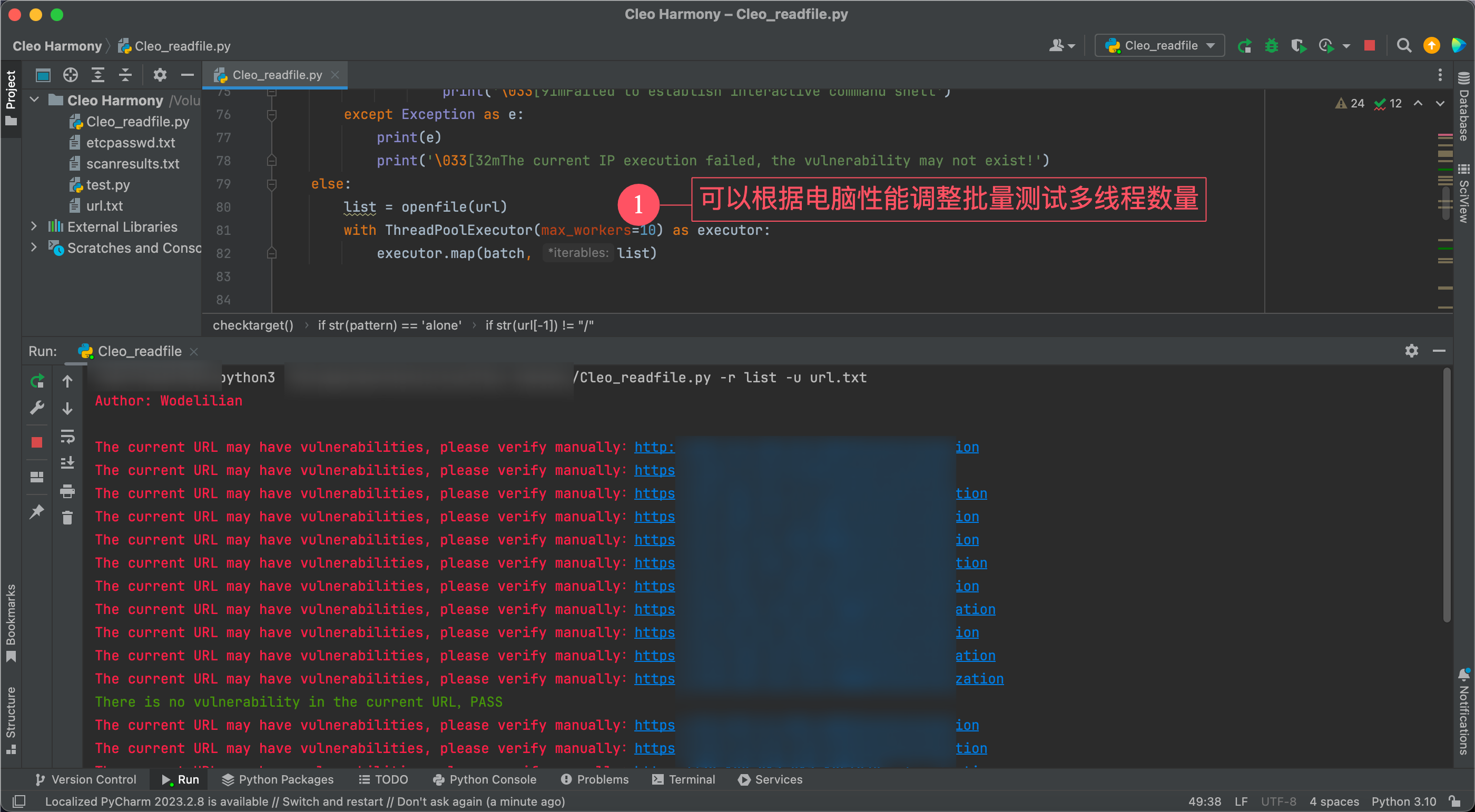The height and width of the screenshot is (812, 1475).
Task: Collapse Cleo Harmony project root
Action: (x=34, y=100)
